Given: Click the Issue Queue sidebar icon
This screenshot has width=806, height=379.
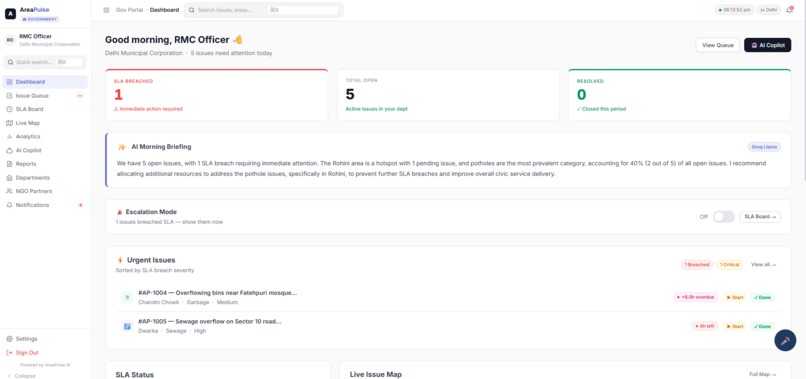Looking at the screenshot, I should (x=9, y=96).
